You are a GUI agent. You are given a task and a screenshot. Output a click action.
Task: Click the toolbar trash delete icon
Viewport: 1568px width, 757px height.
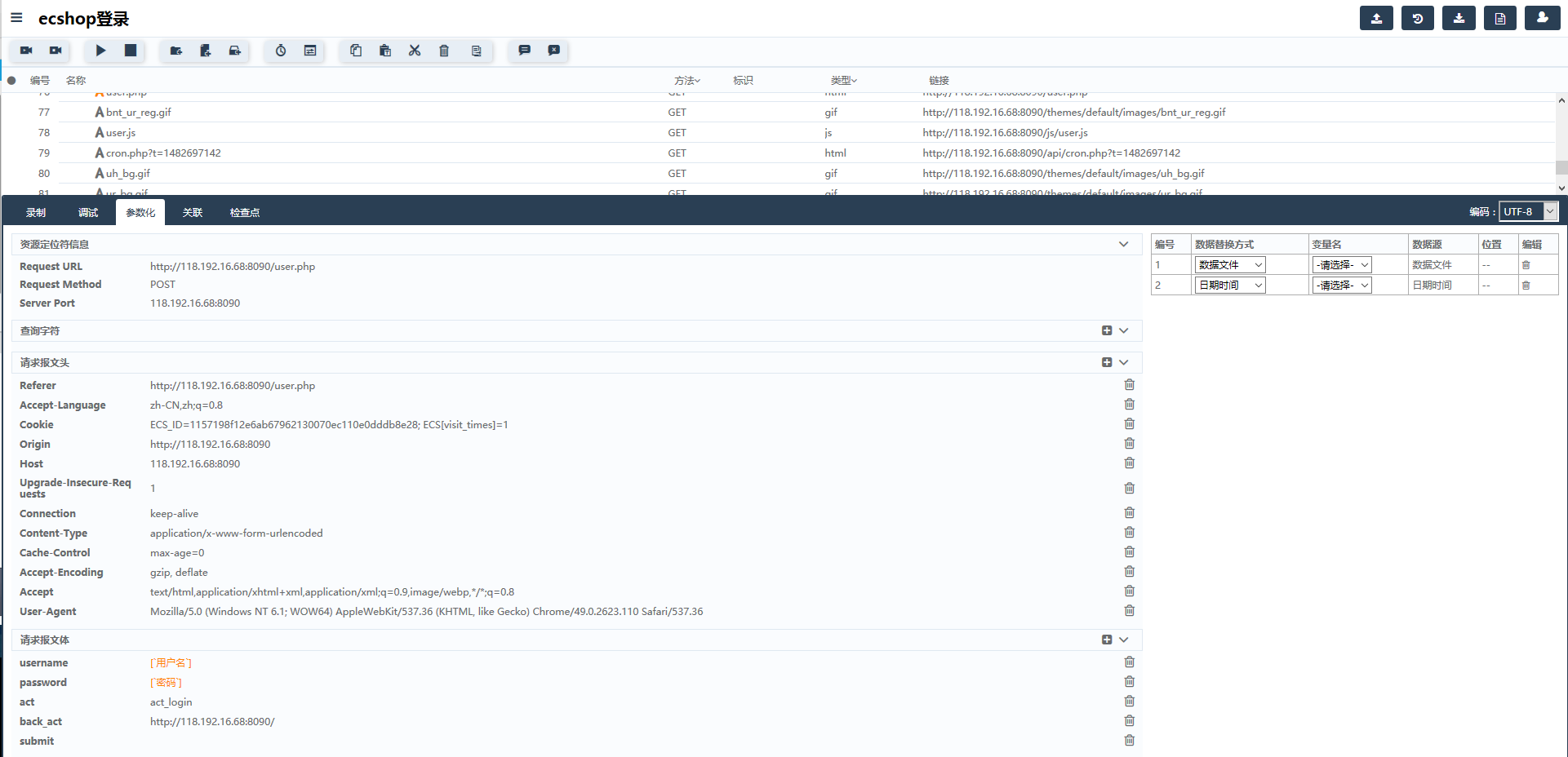(x=444, y=51)
